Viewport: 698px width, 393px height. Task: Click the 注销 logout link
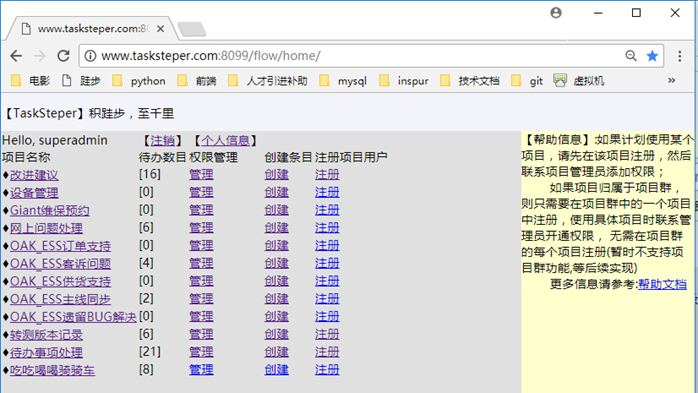click(x=162, y=141)
